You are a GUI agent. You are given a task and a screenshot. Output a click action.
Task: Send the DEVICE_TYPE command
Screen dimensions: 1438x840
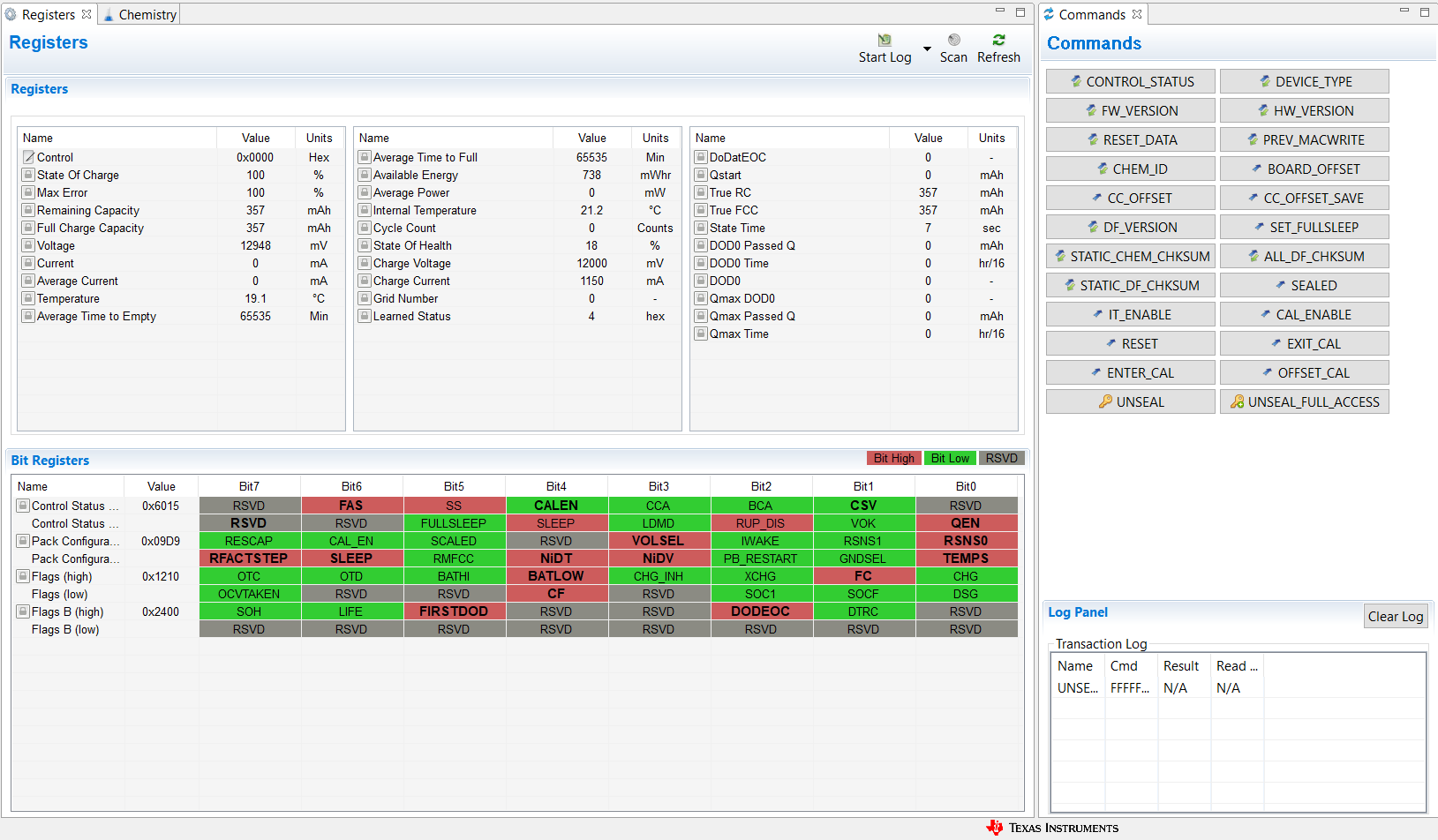point(1305,81)
